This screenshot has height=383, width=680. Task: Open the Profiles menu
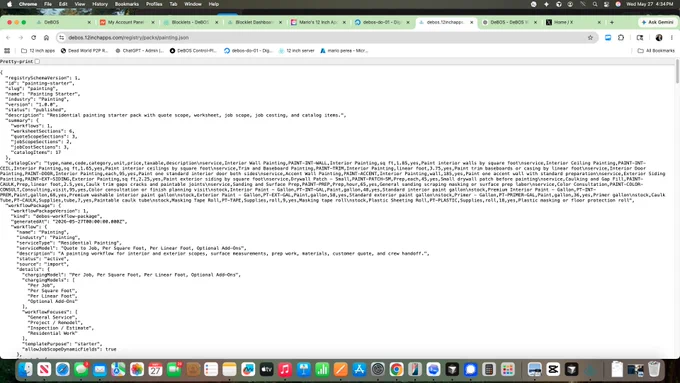click(x=154, y=4)
